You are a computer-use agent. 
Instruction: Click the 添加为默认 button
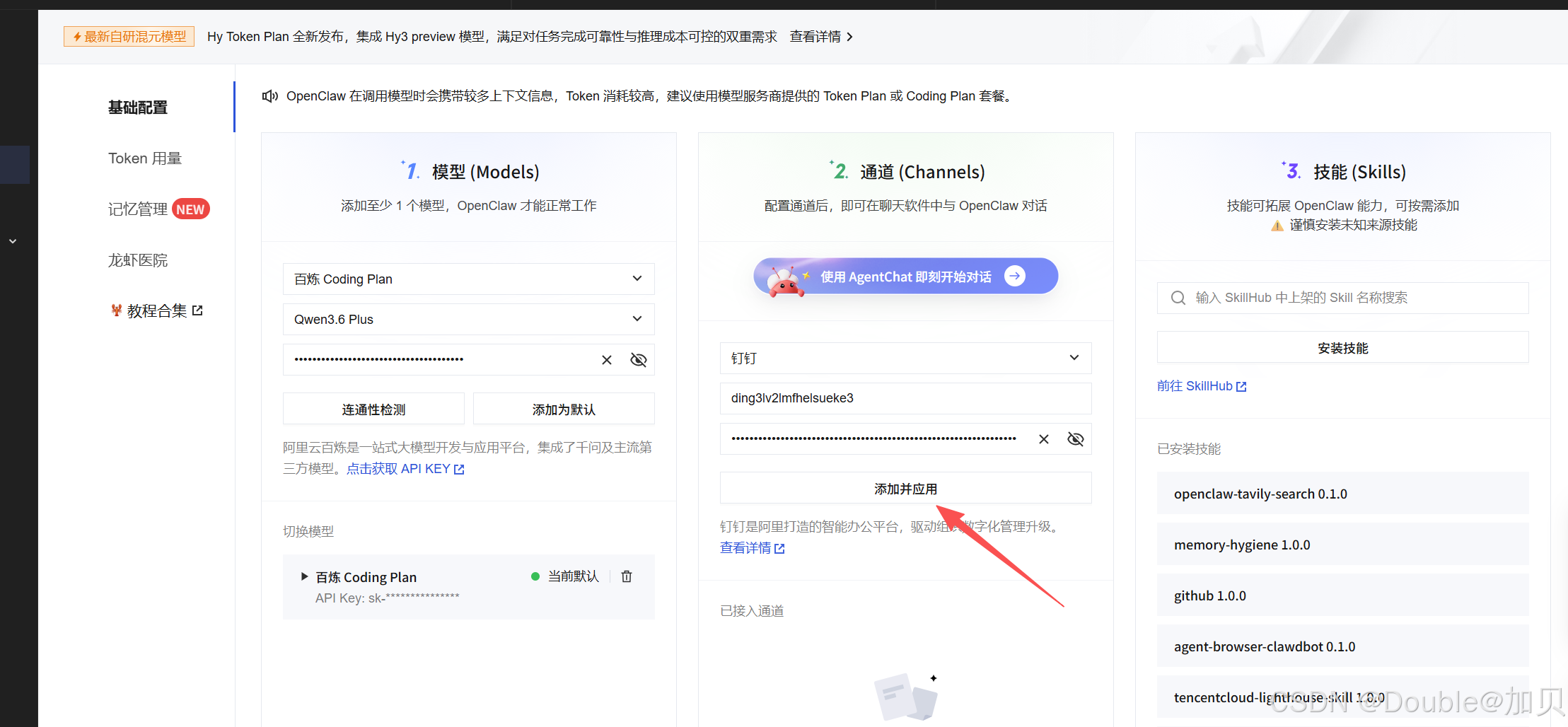click(564, 409)
